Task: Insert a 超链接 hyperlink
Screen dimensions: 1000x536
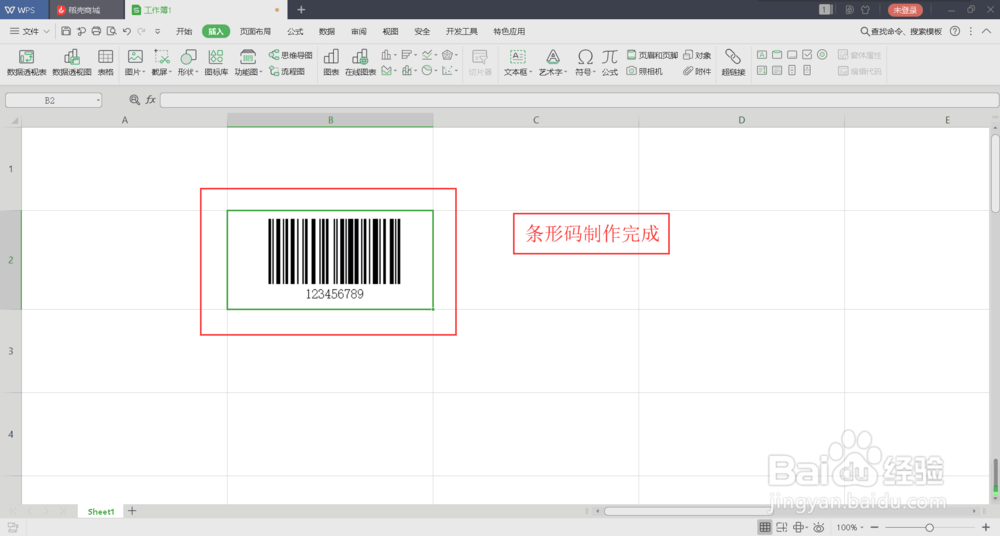Action: click(733, 63)
